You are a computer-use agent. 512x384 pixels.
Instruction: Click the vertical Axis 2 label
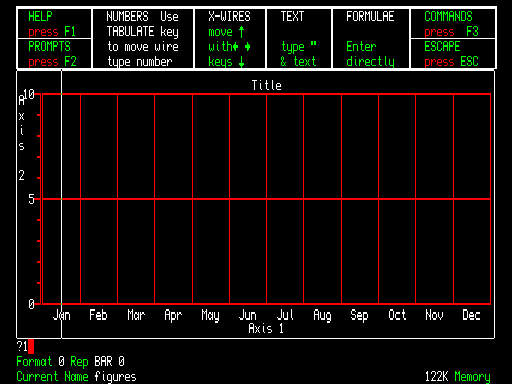[x=22, y=138]
